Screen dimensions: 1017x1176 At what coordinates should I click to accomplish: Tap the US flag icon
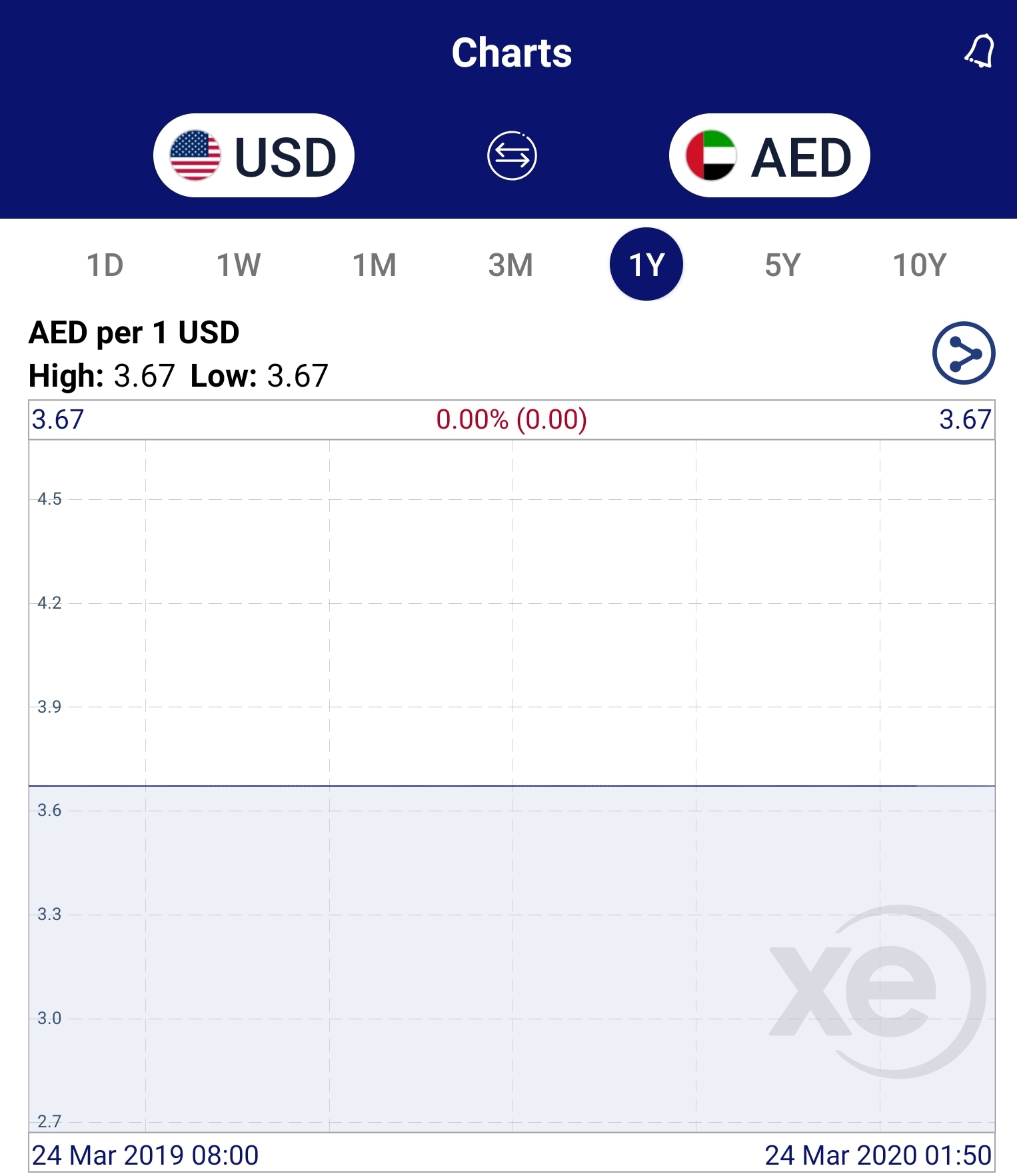[x=195, y=155]
